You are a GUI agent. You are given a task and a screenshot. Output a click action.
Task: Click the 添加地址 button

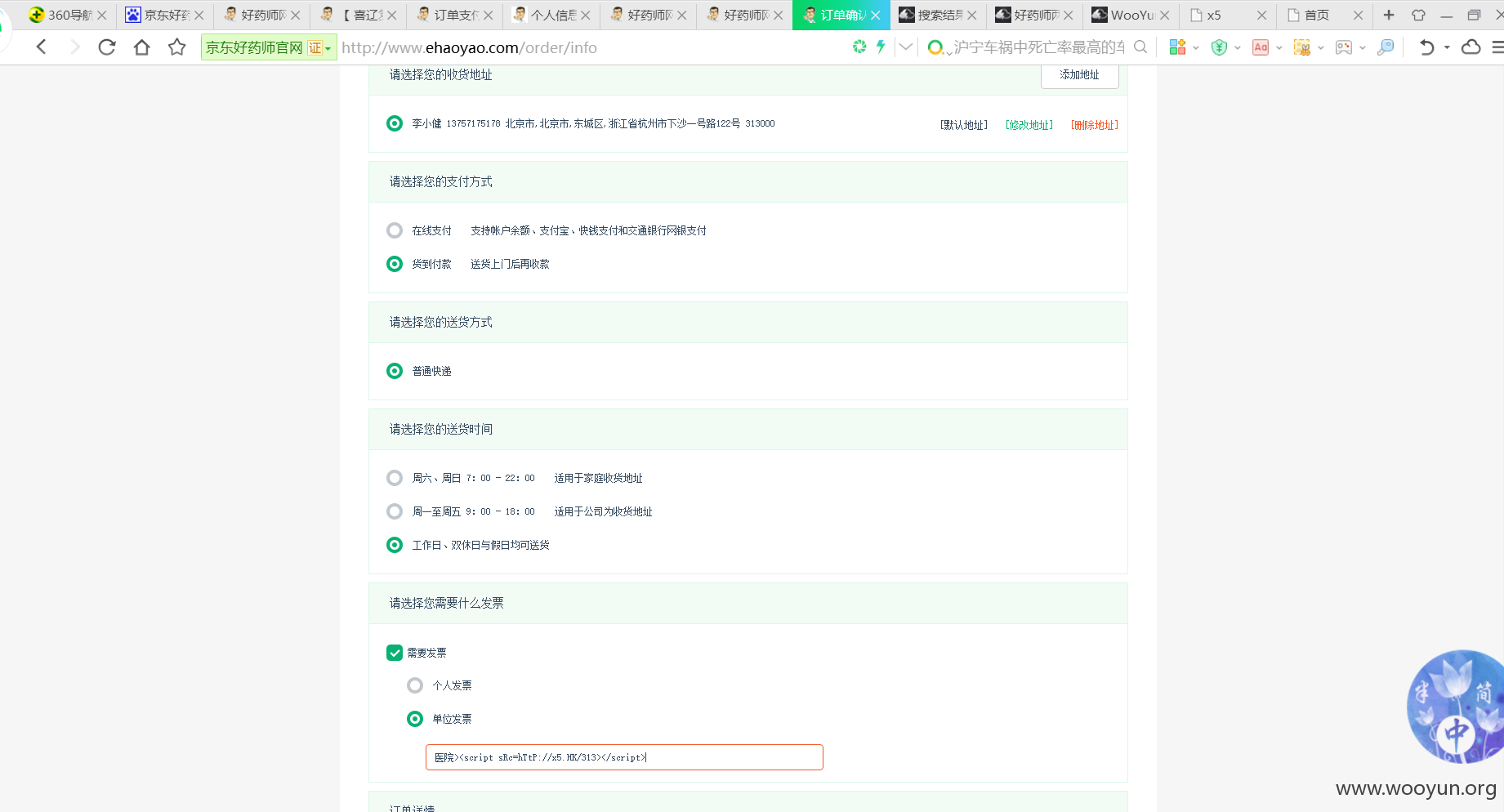click(1079, 75)
